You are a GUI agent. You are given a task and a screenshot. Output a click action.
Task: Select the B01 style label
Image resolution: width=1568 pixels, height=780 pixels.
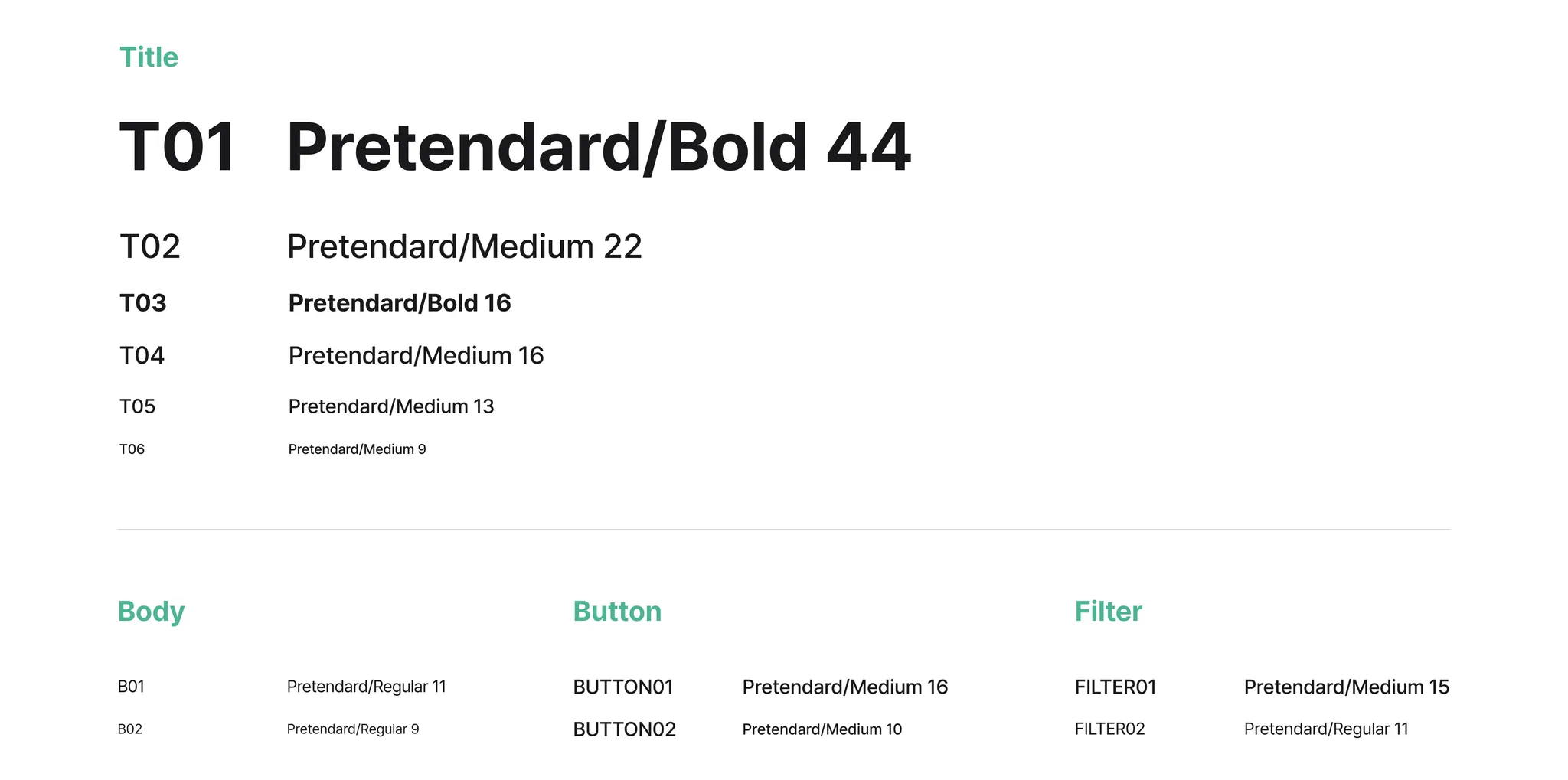pos(131,687)
